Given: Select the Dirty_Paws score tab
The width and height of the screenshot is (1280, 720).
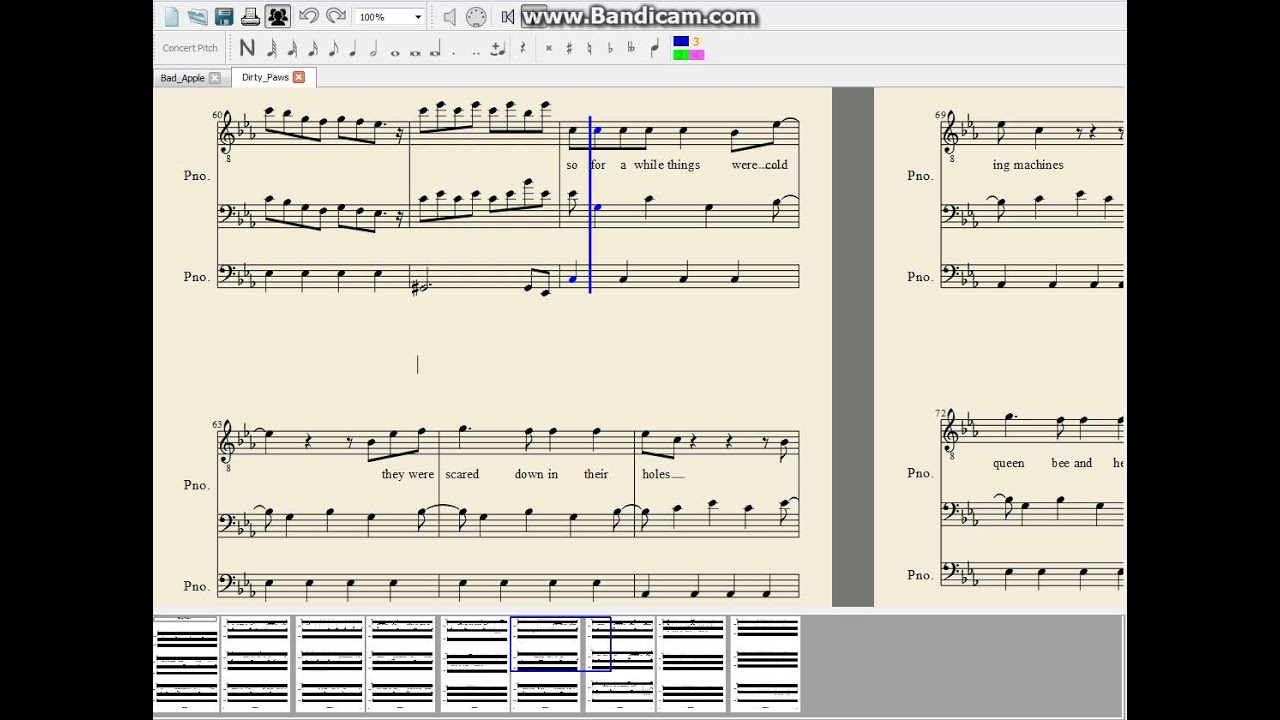Looking at the screenshot, I should (x=265, y=77).
